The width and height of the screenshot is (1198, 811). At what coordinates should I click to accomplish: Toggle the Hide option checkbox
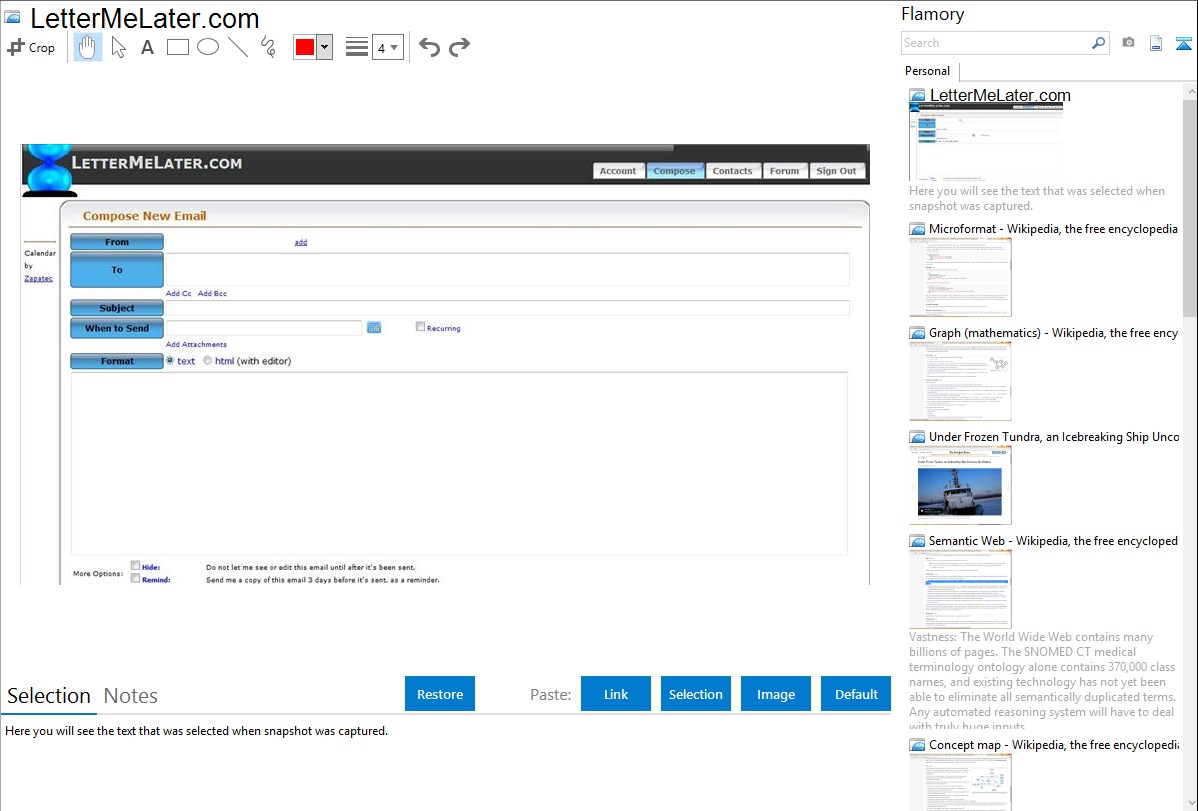(x=135, y=566)
